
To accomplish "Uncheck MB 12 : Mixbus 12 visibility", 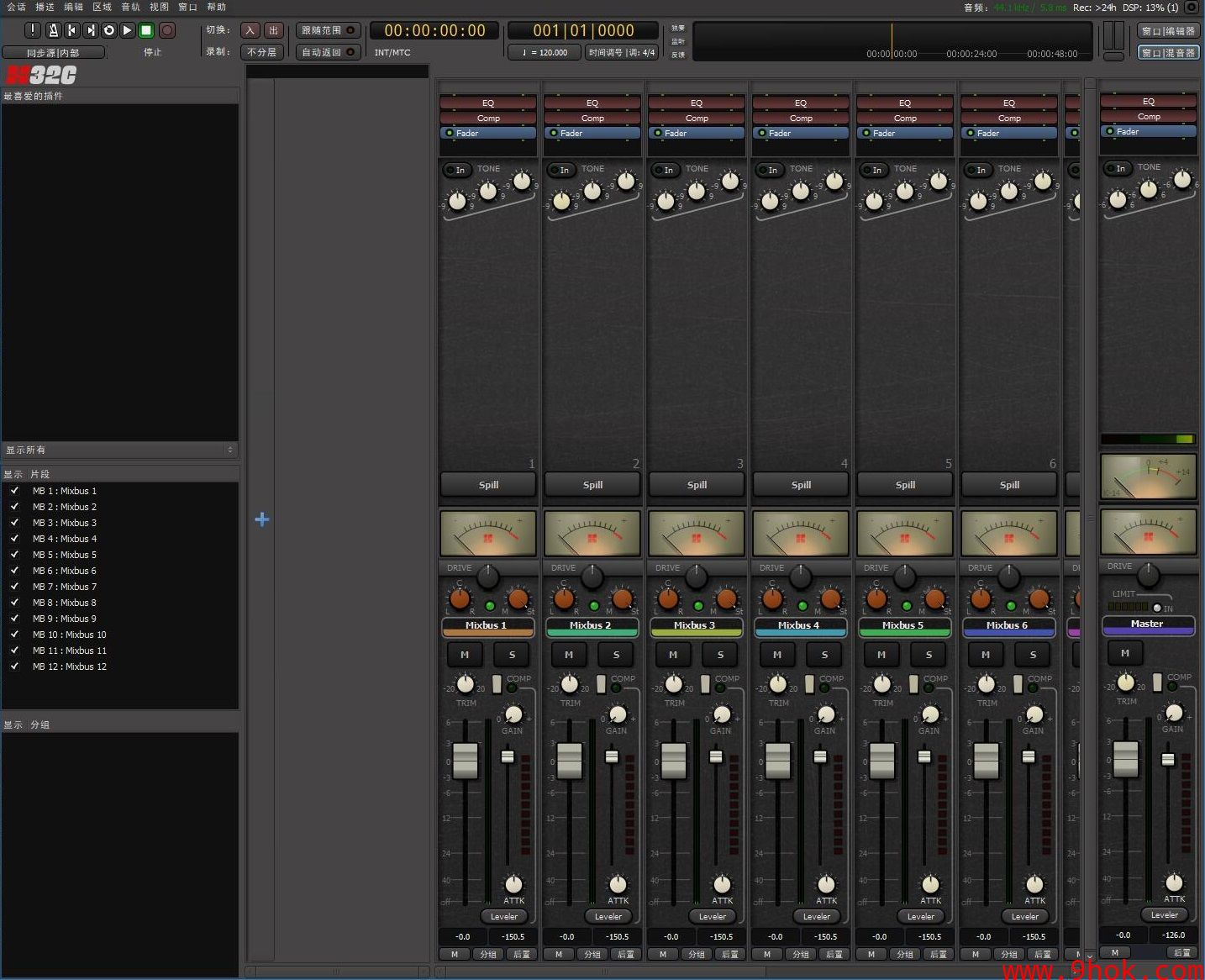I will (14, 666).
